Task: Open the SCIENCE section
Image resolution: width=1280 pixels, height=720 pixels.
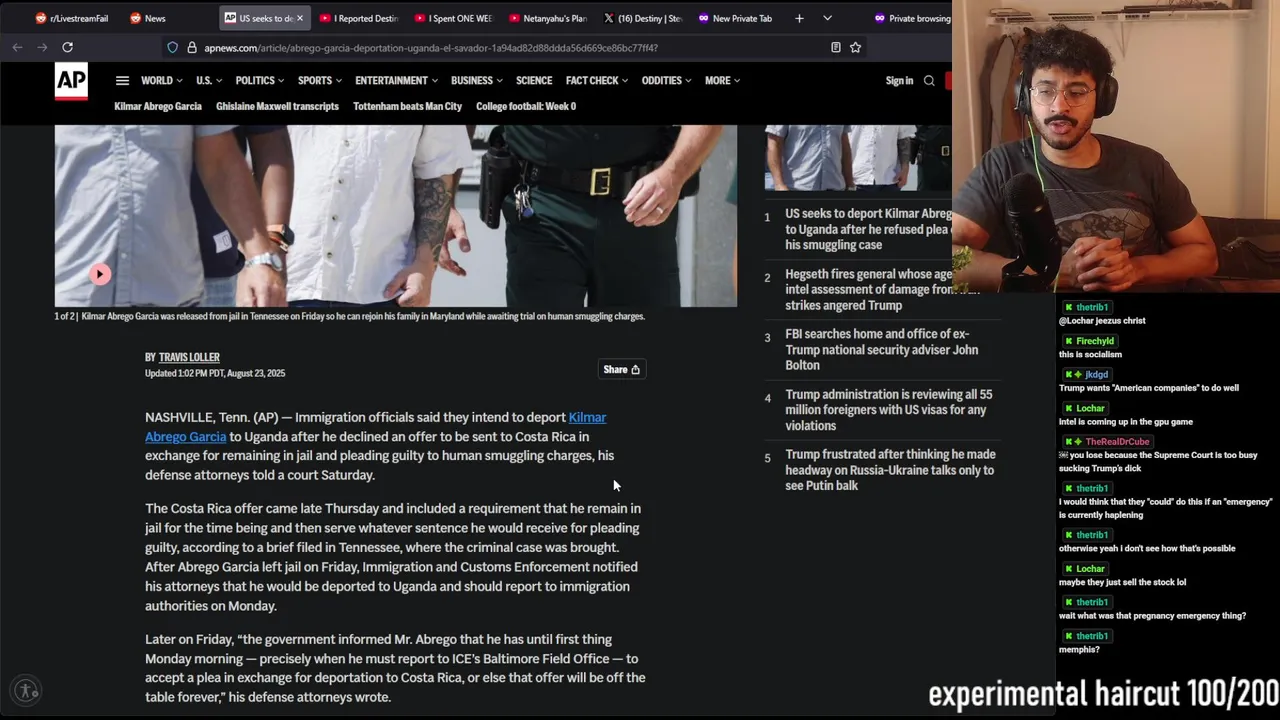Action: pyautogui.click(x=534, y=81)
